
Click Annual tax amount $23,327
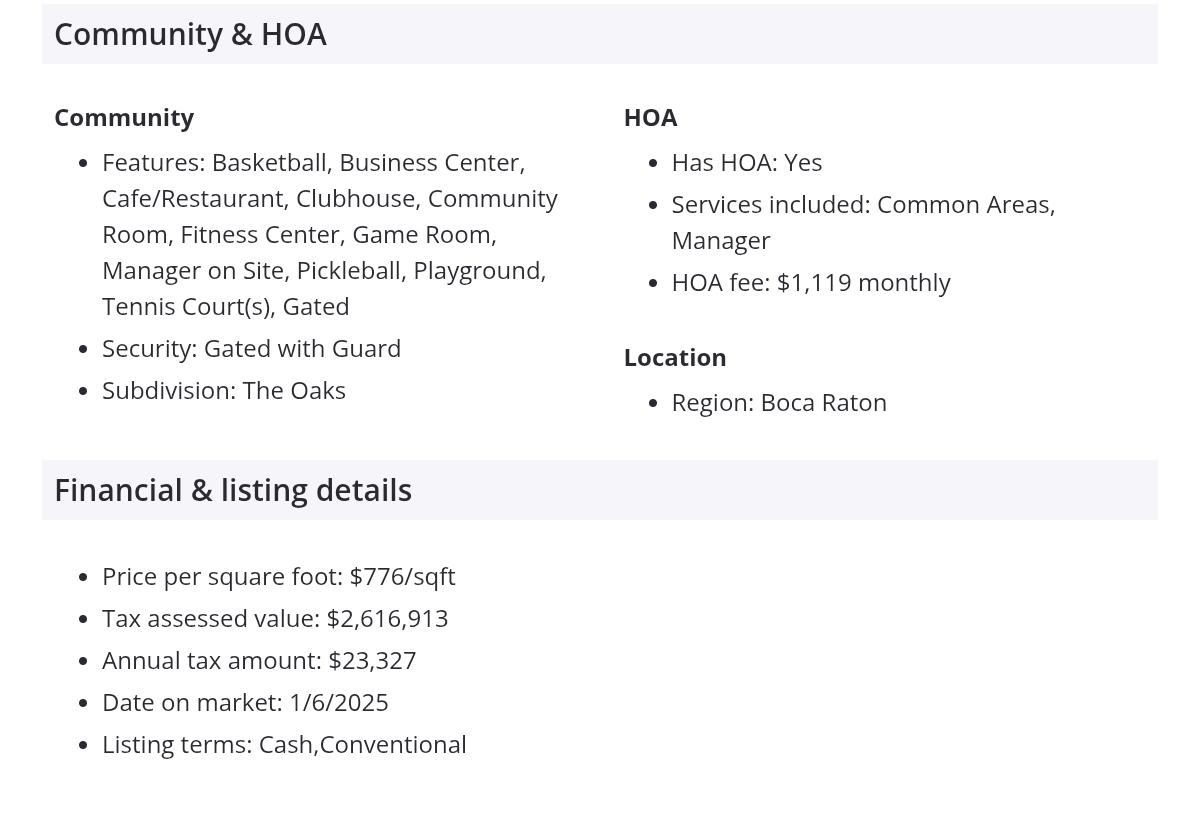click(259, 660)
